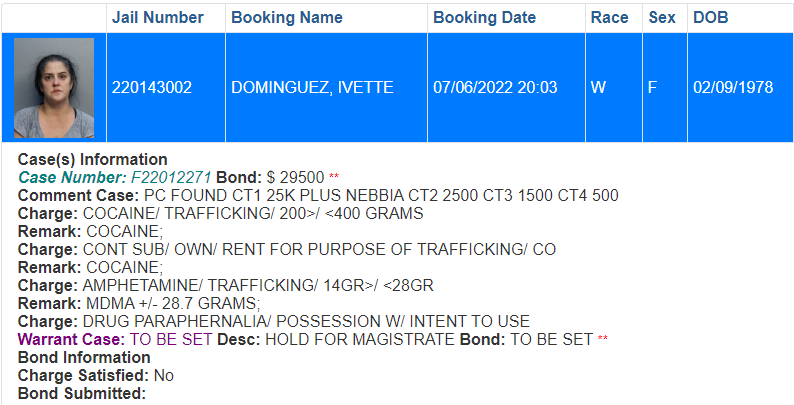Click the Sex column header
Viewport: 794px width, 405px height.
662,17
